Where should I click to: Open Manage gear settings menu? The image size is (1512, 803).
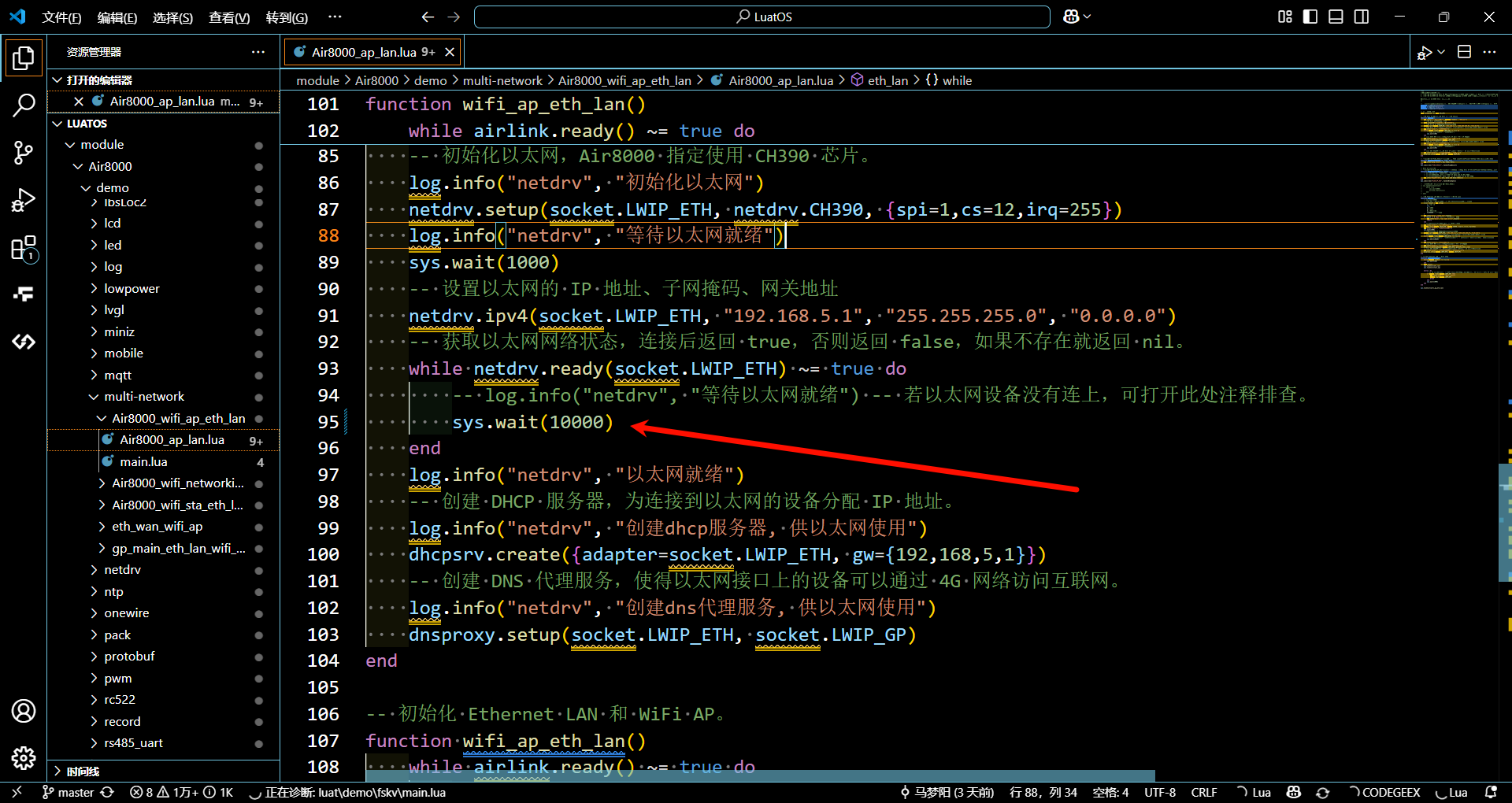coord(24,757)
